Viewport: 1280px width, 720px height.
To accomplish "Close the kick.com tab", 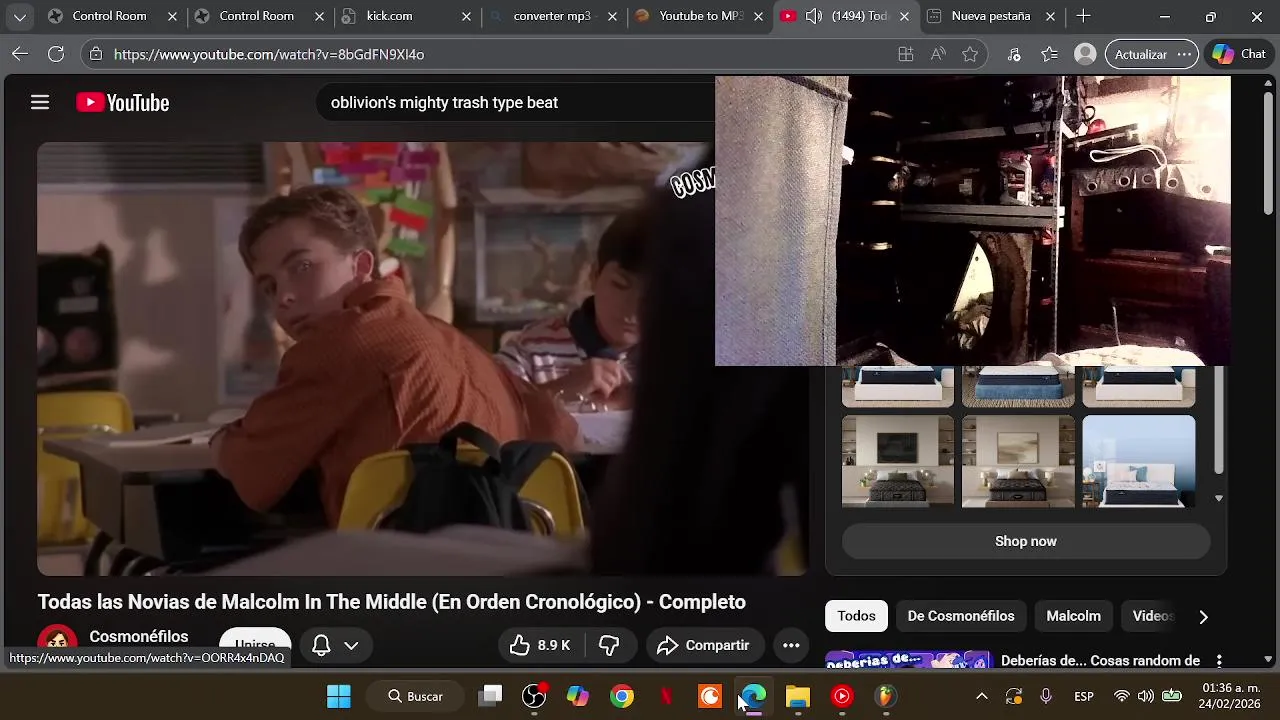I will pos(467,17).
